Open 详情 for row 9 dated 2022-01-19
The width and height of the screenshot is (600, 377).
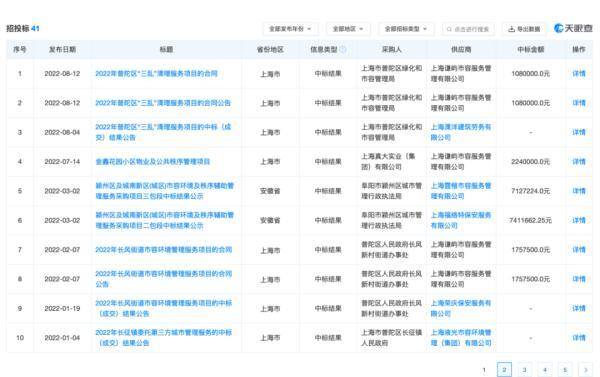click(579, 308)
